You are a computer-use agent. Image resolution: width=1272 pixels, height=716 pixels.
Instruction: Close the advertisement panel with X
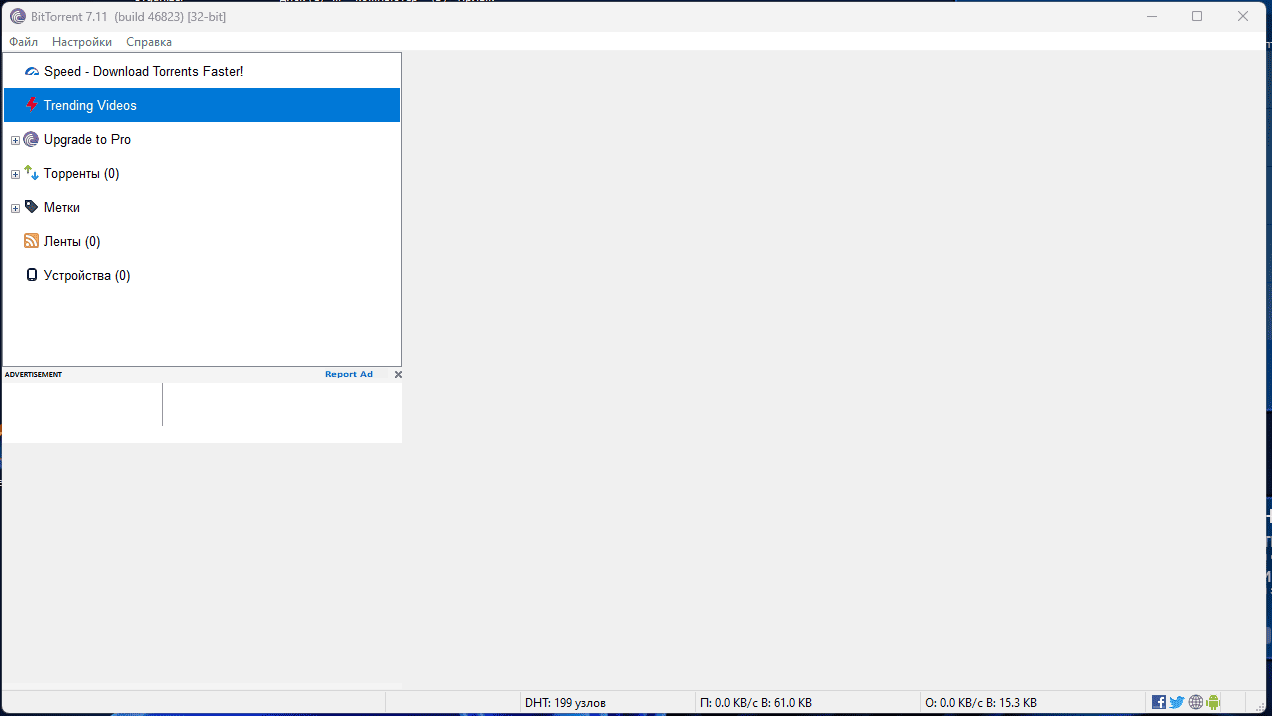point(398,374)
